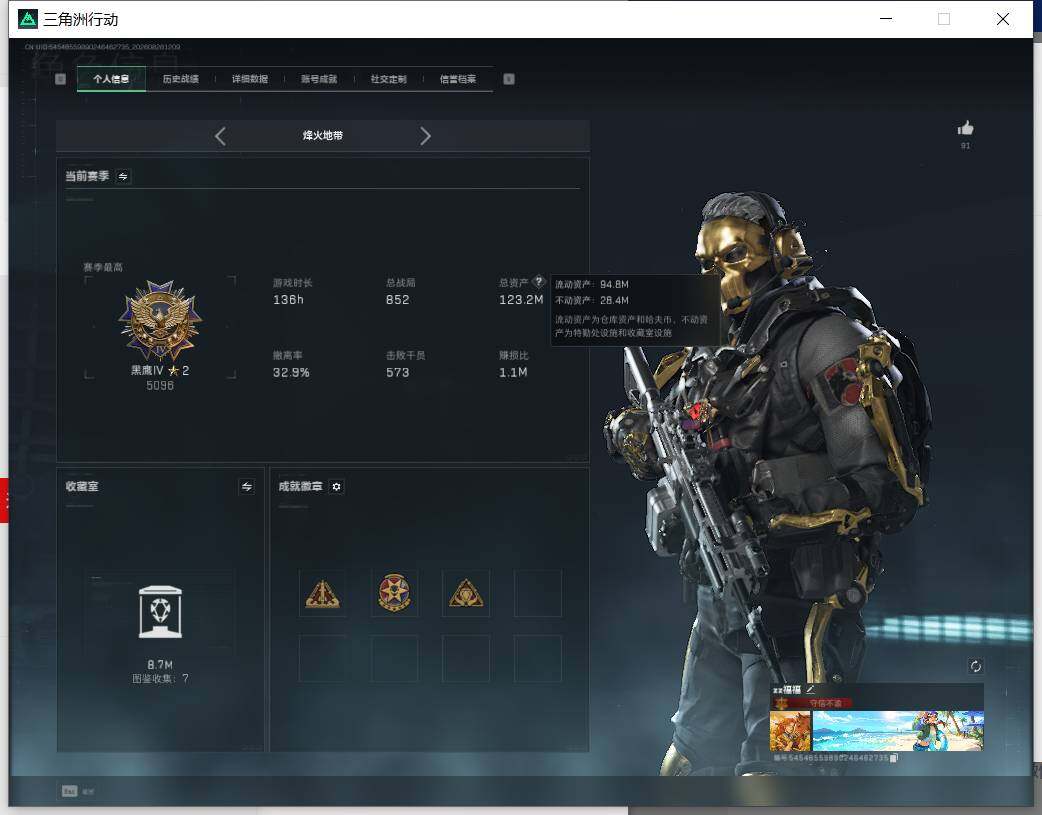The height and width of the screenshot is (815, 1042).
Task: Switch to the 信誉档案 tab
Action: [x=458, y=79]
